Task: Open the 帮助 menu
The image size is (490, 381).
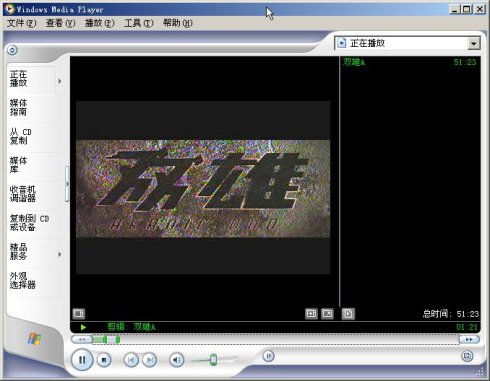Action: [x=178, y=23]
